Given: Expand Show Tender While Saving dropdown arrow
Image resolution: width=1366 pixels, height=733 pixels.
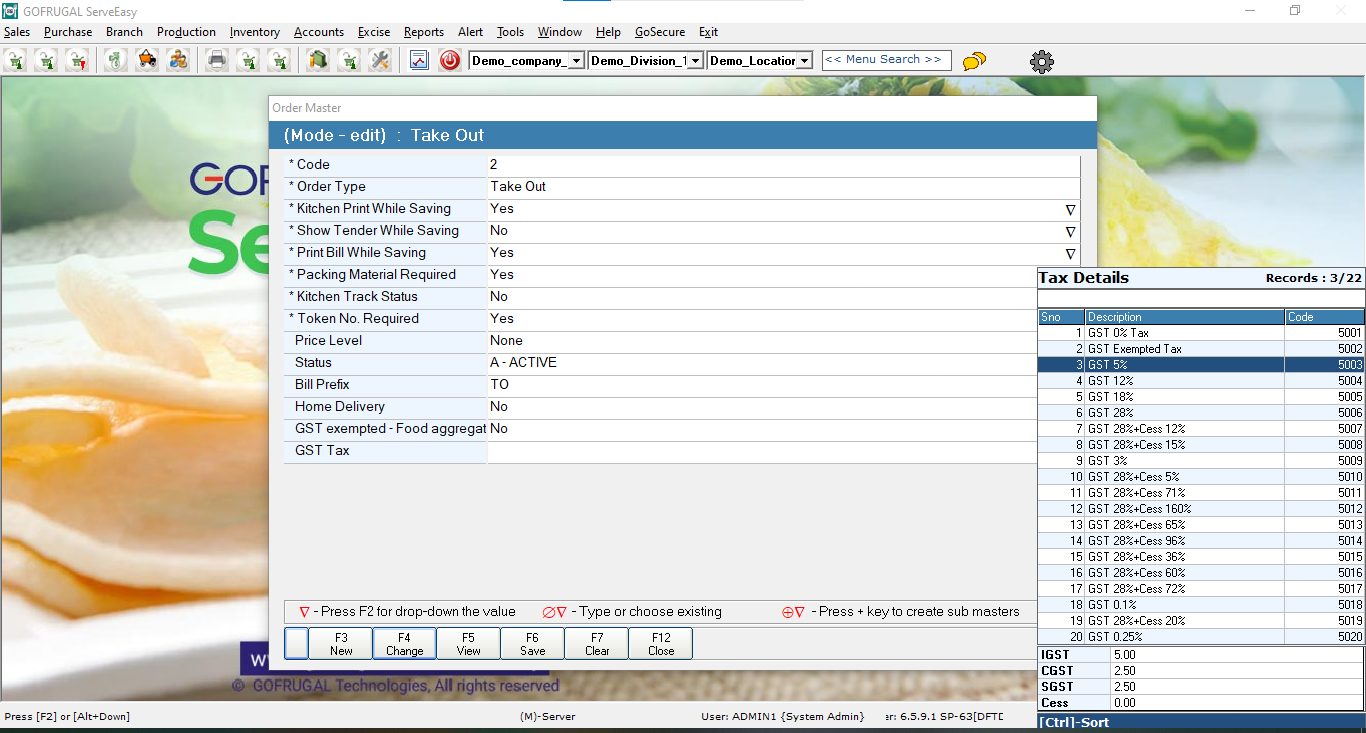Looking at the screenshot, I should (1070, 232).
